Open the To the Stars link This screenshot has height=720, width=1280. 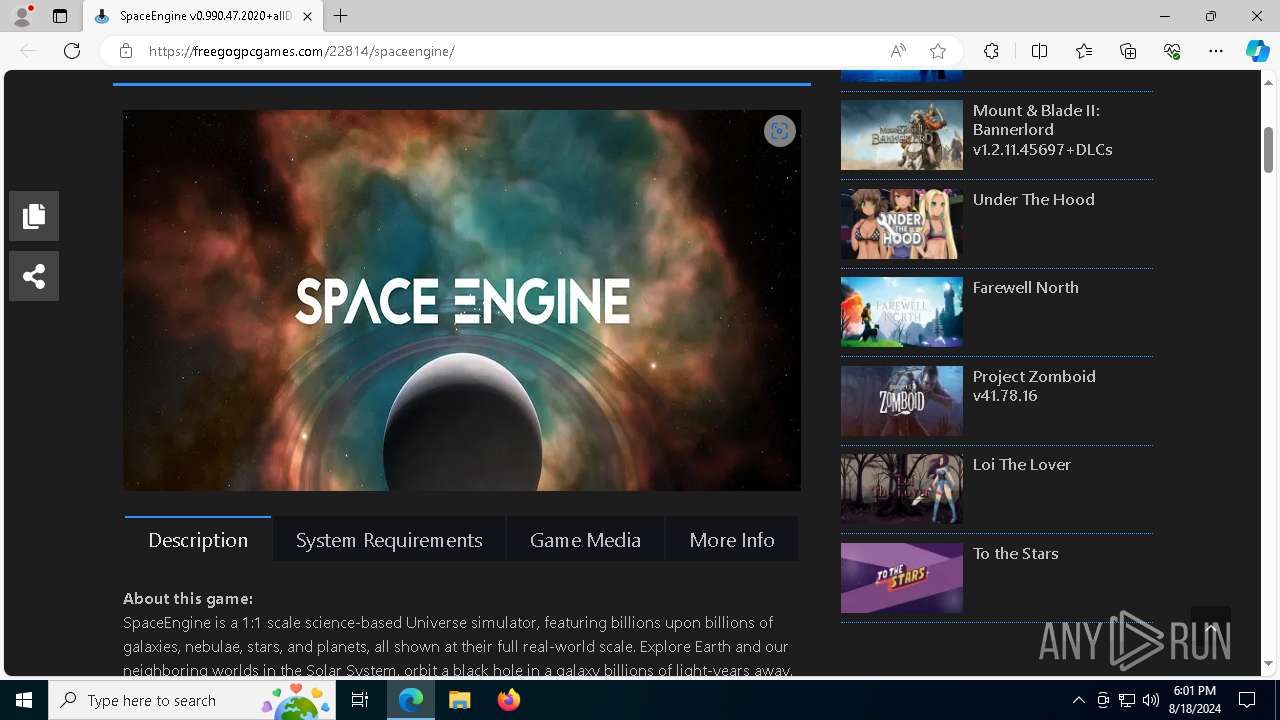click(x=1016, y=553)
